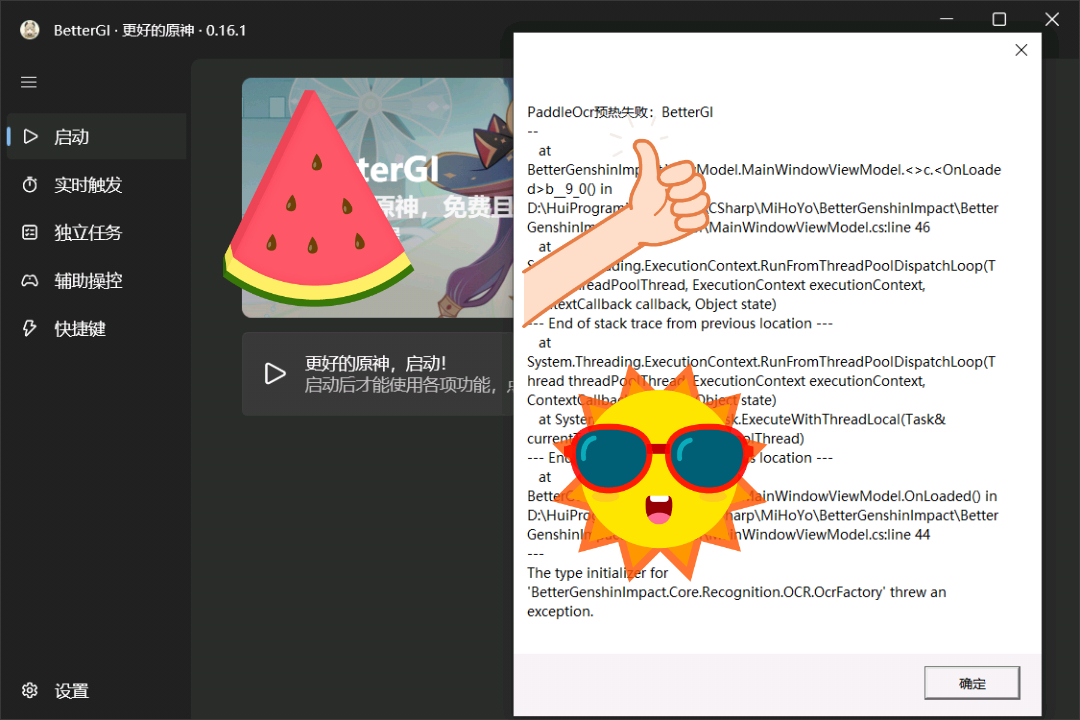Click the lightning bolt icon beside 快捷键
This screenshot has height=720, width=1080.
click(30, 329)
